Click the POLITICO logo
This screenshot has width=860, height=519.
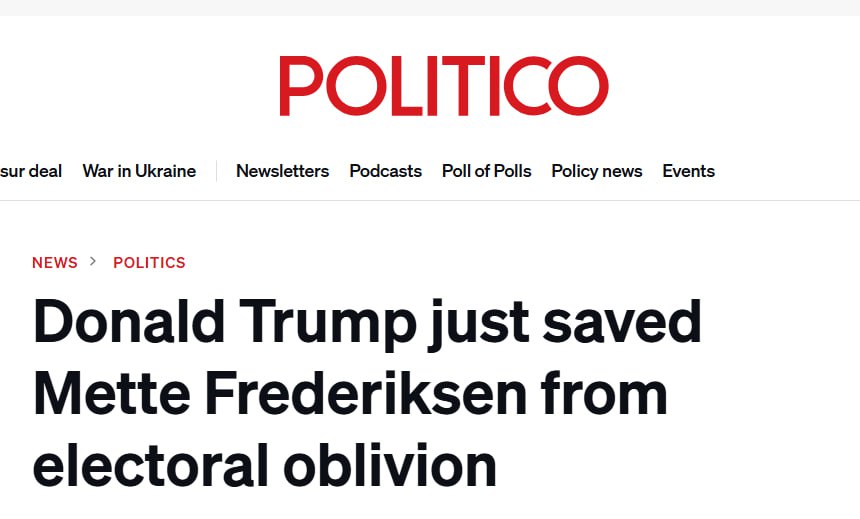pos(443,86)
